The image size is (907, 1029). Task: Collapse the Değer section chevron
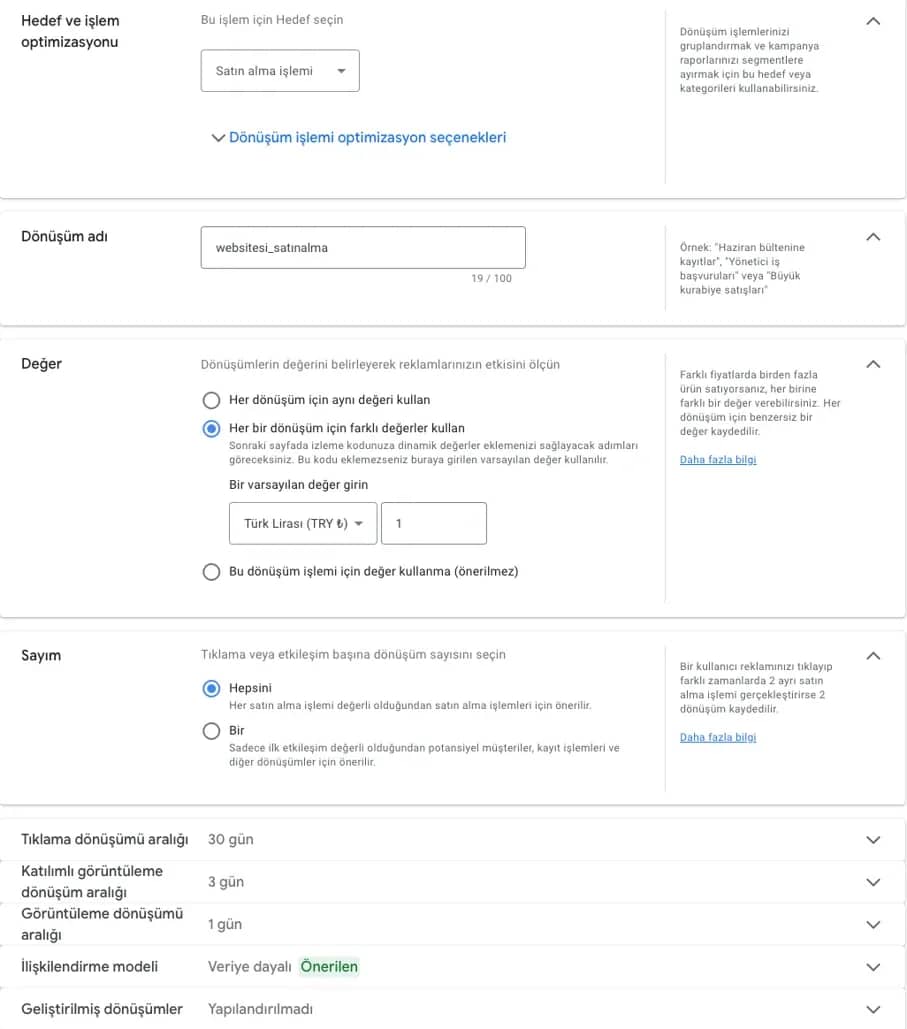[873, 364]
